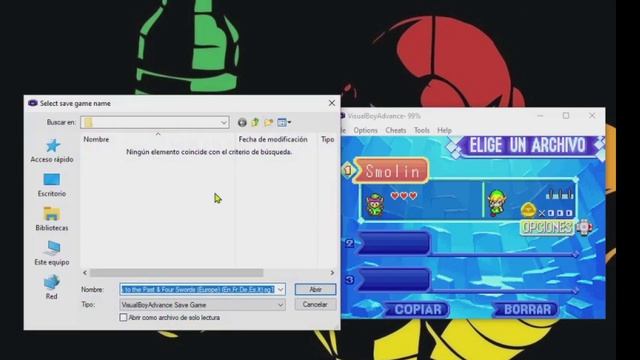Open the Cheats menu in VisualBoyAdvance

(x=396, y=130)
